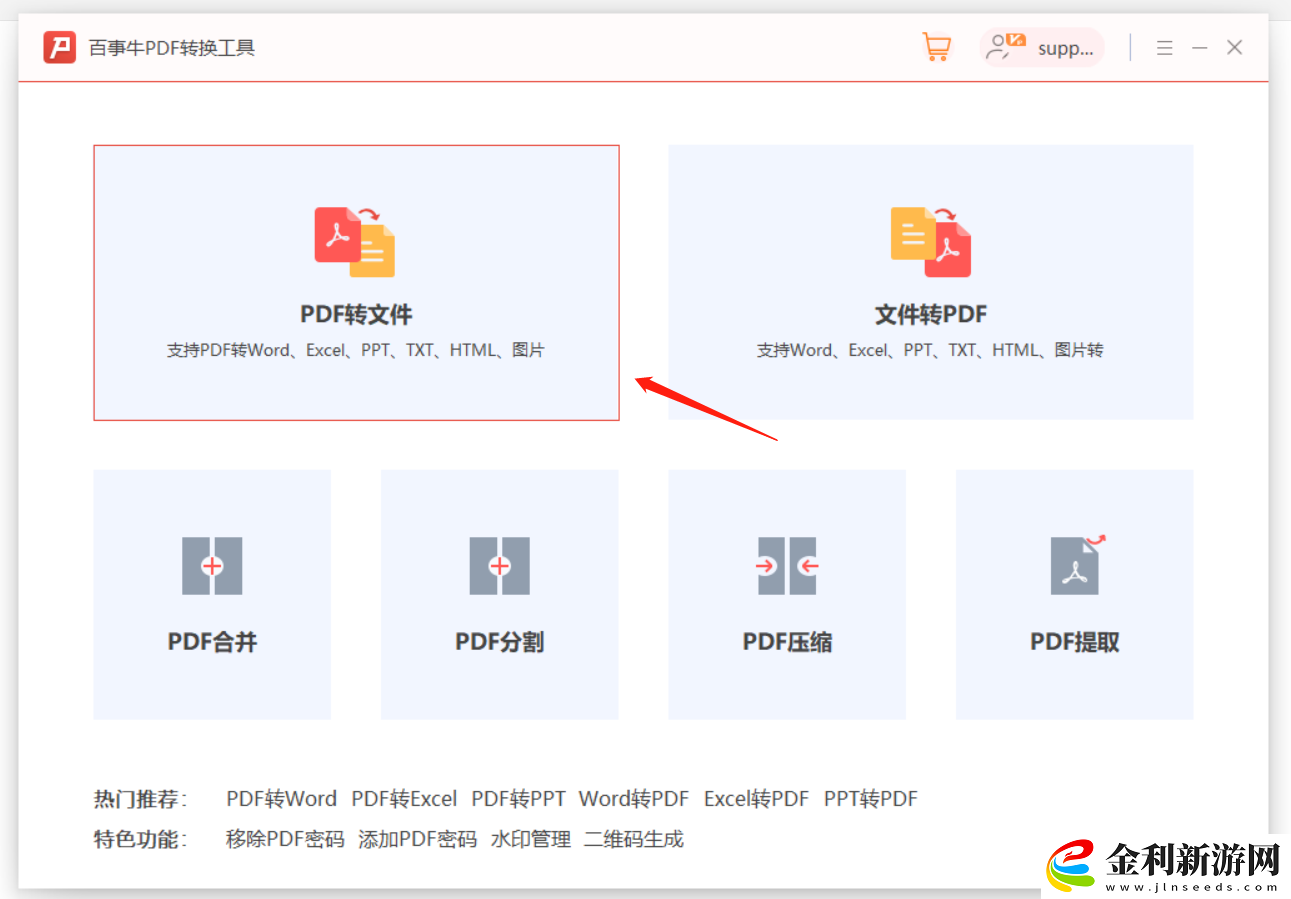Click the PDF提取 extract icon

click(1077, 565)
